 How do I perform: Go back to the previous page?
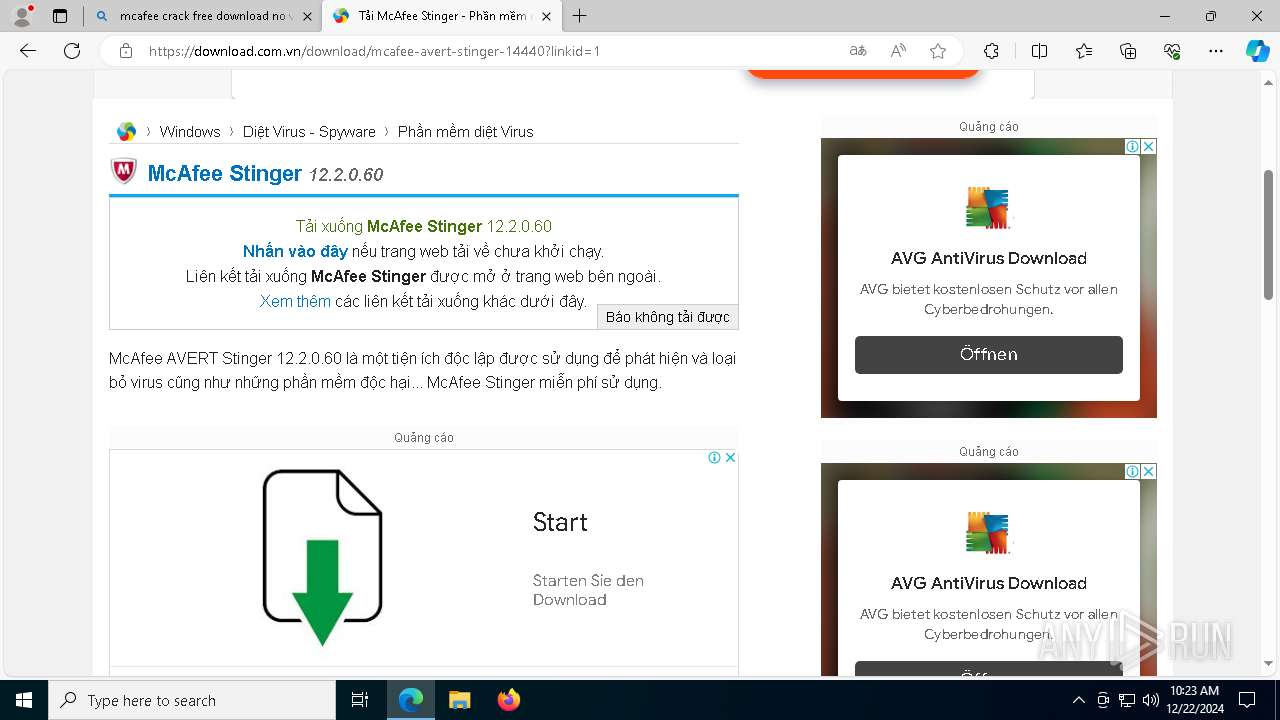pos(28,51)
